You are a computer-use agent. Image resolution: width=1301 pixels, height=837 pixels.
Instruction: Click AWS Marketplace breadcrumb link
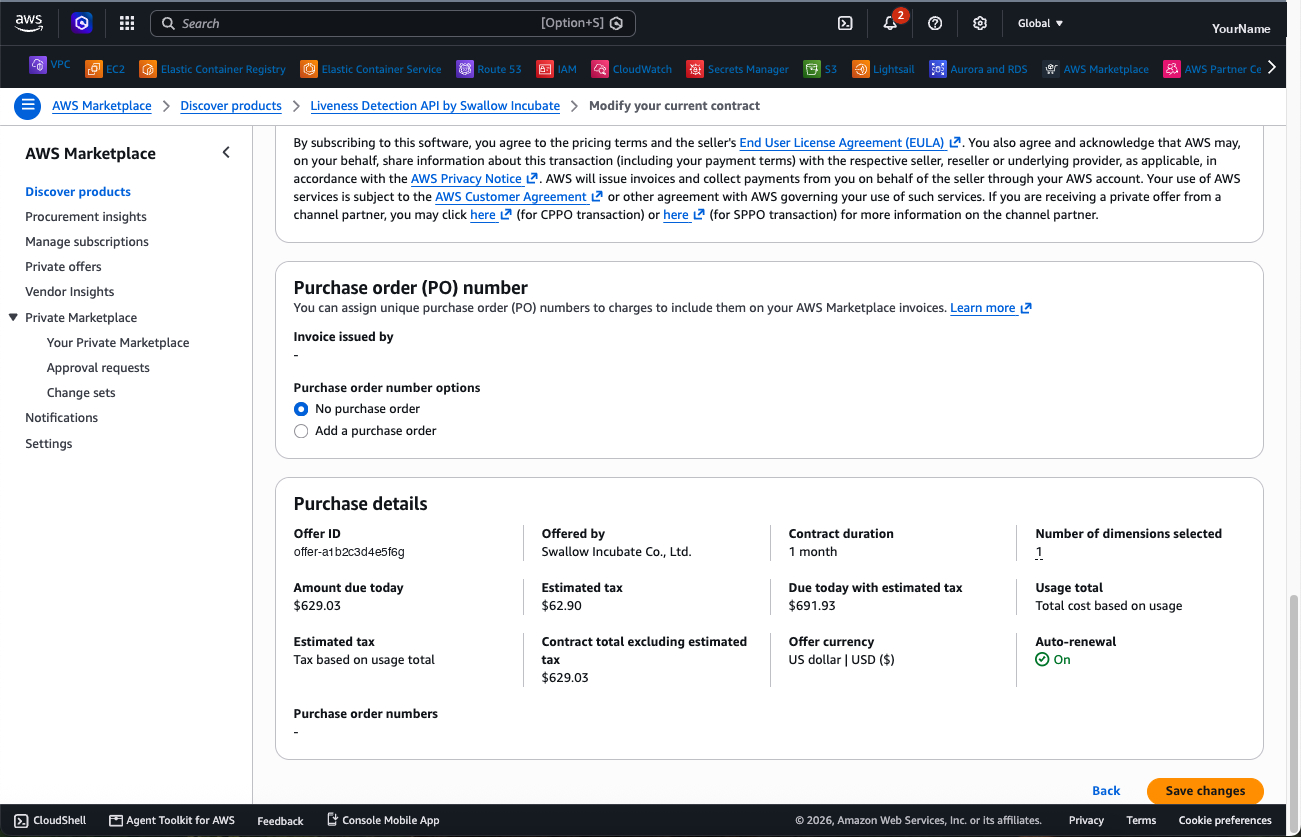point(102,106)
